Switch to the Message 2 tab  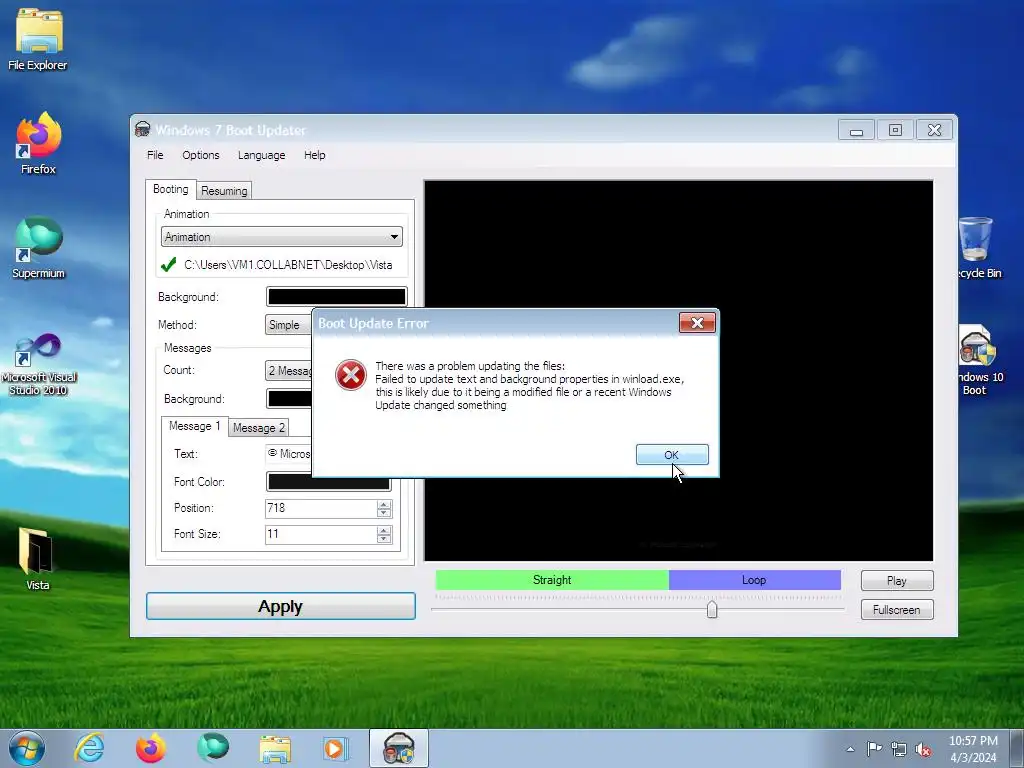(259, 428)
